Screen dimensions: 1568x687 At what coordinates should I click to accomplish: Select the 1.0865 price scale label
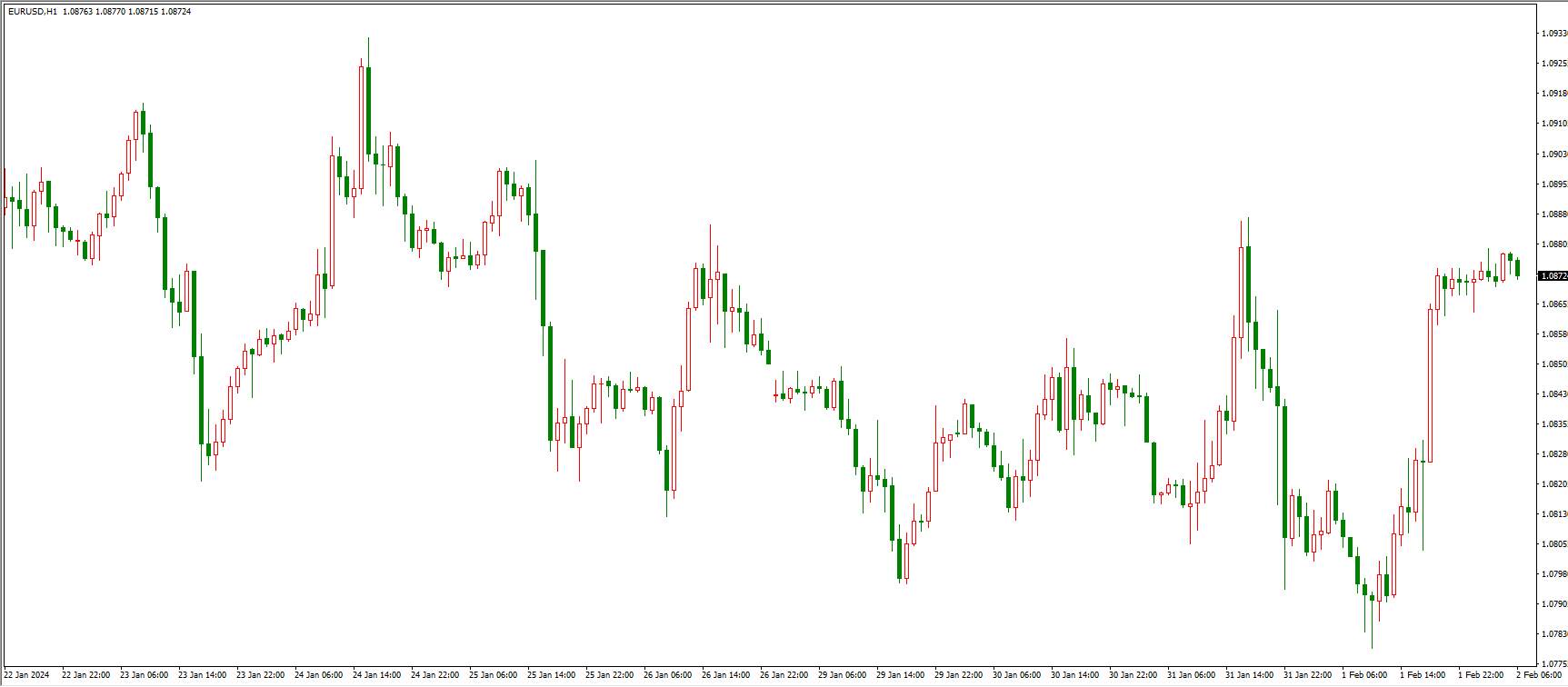point(1554,304)
